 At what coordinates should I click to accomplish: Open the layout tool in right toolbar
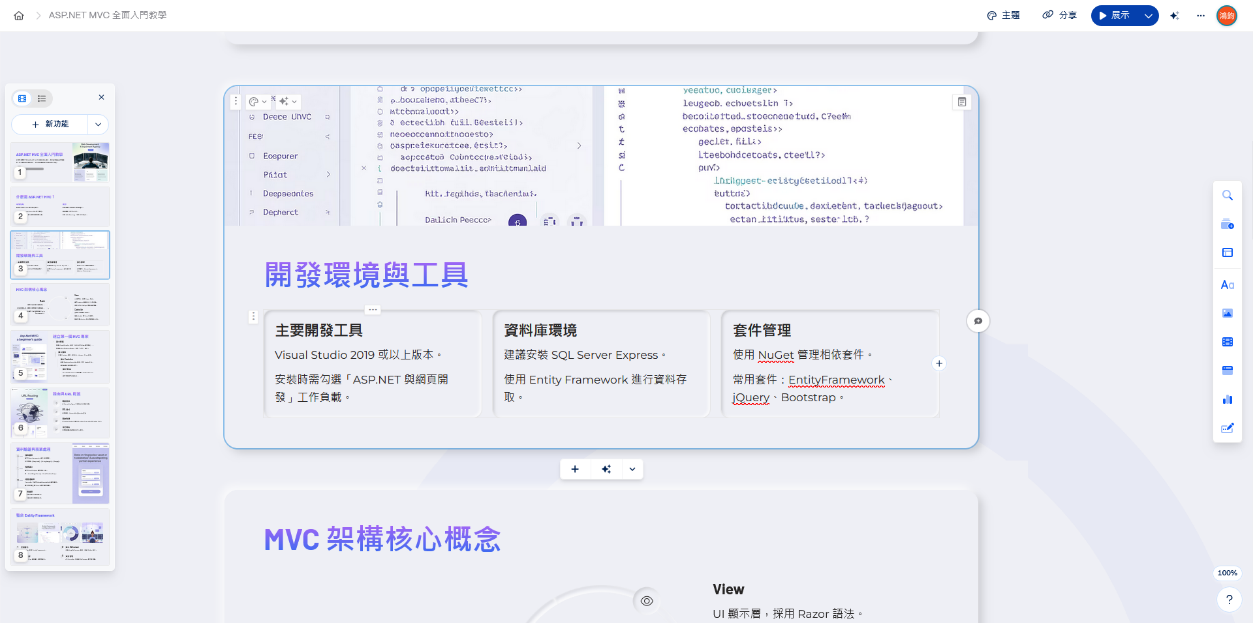1227,253
